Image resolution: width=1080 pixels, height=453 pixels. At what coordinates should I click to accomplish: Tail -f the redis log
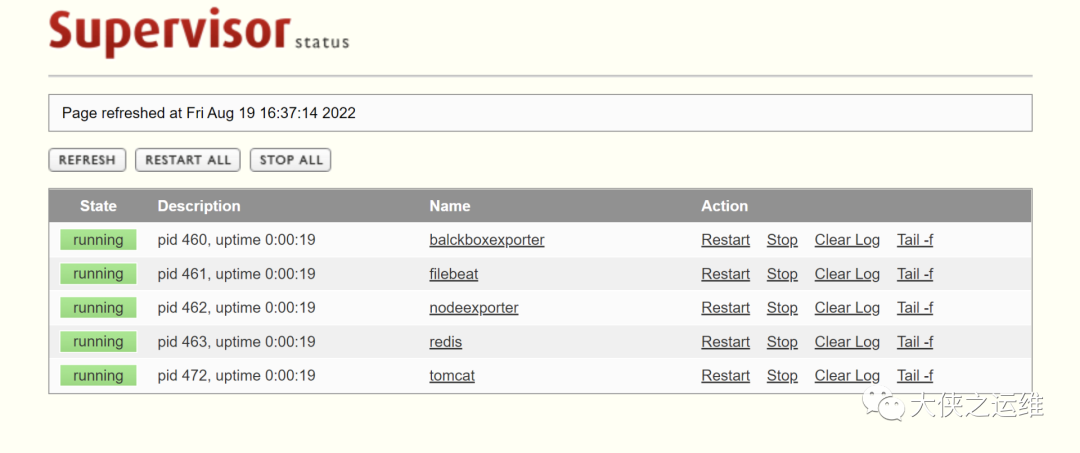coord(914,342)
